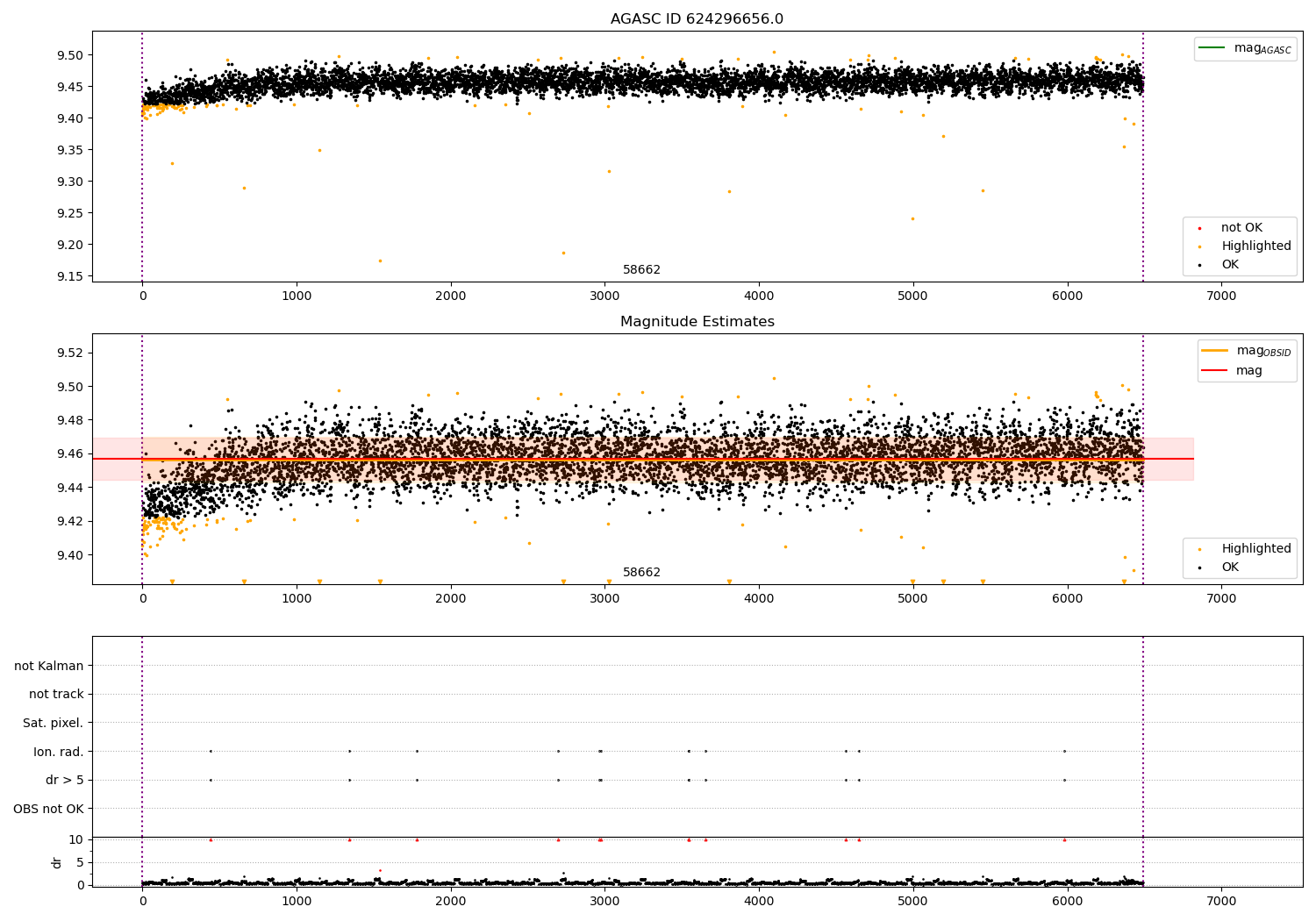Click the 'dr' axis label in bottom panel
The height and width of the screenshot is (921, 1316).
click(x=57, y=862)
